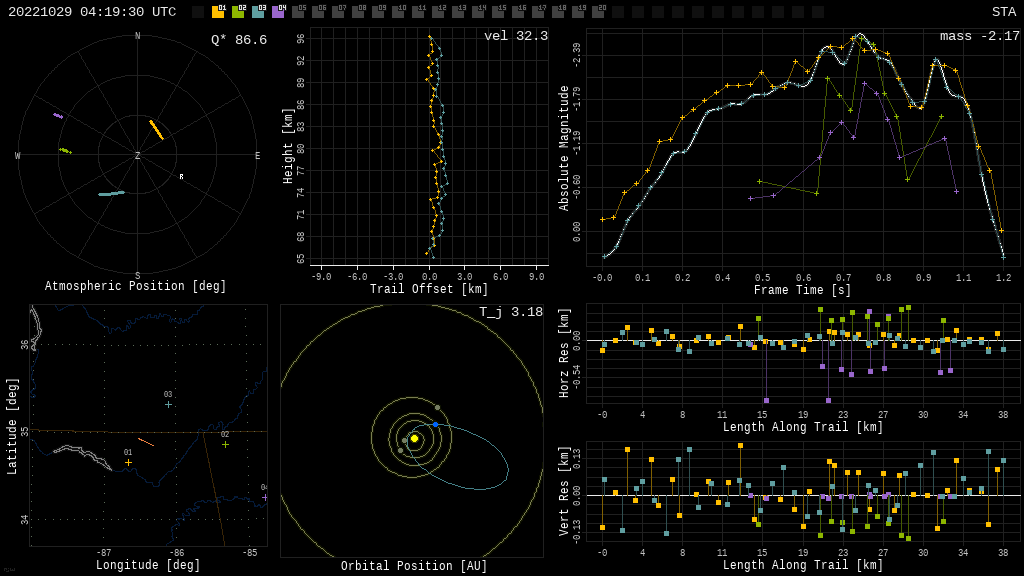Click the teal station 03 swatch
Viewport: 1024px width, 576px height.
(x=258, y=12)
